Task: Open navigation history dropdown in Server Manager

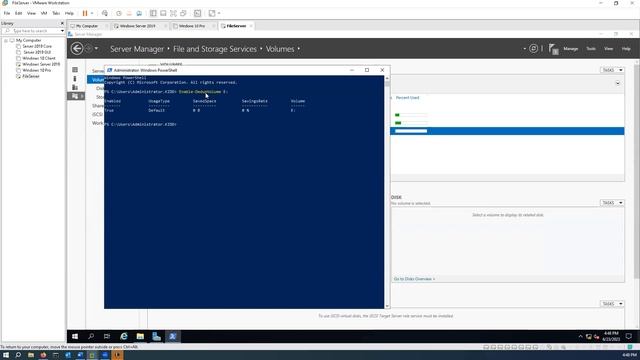Action: pyautogui.click(x=96, y=49)
